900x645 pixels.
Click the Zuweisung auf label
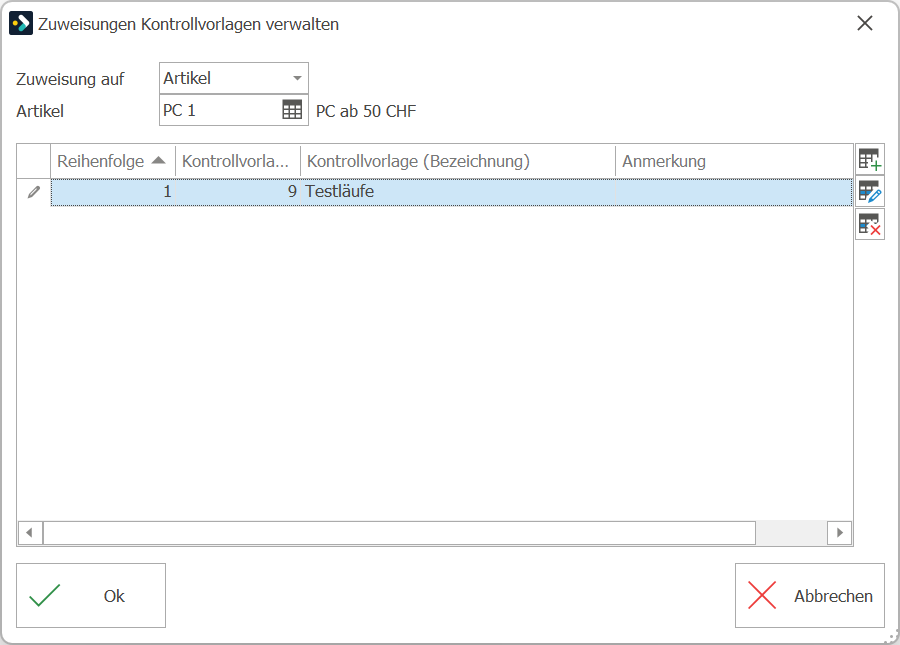pyautogui.click(x=70, y=79)
